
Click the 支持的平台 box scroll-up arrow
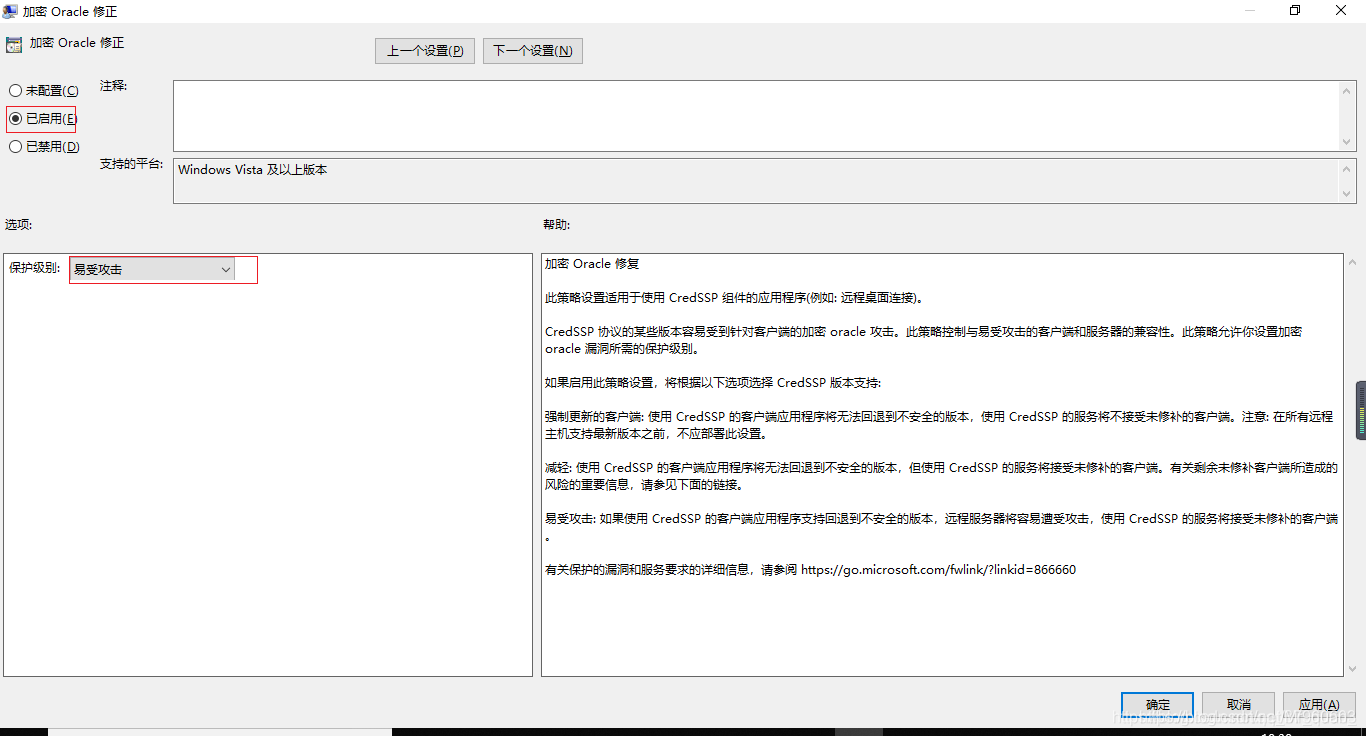click(x=1347, y=169)
